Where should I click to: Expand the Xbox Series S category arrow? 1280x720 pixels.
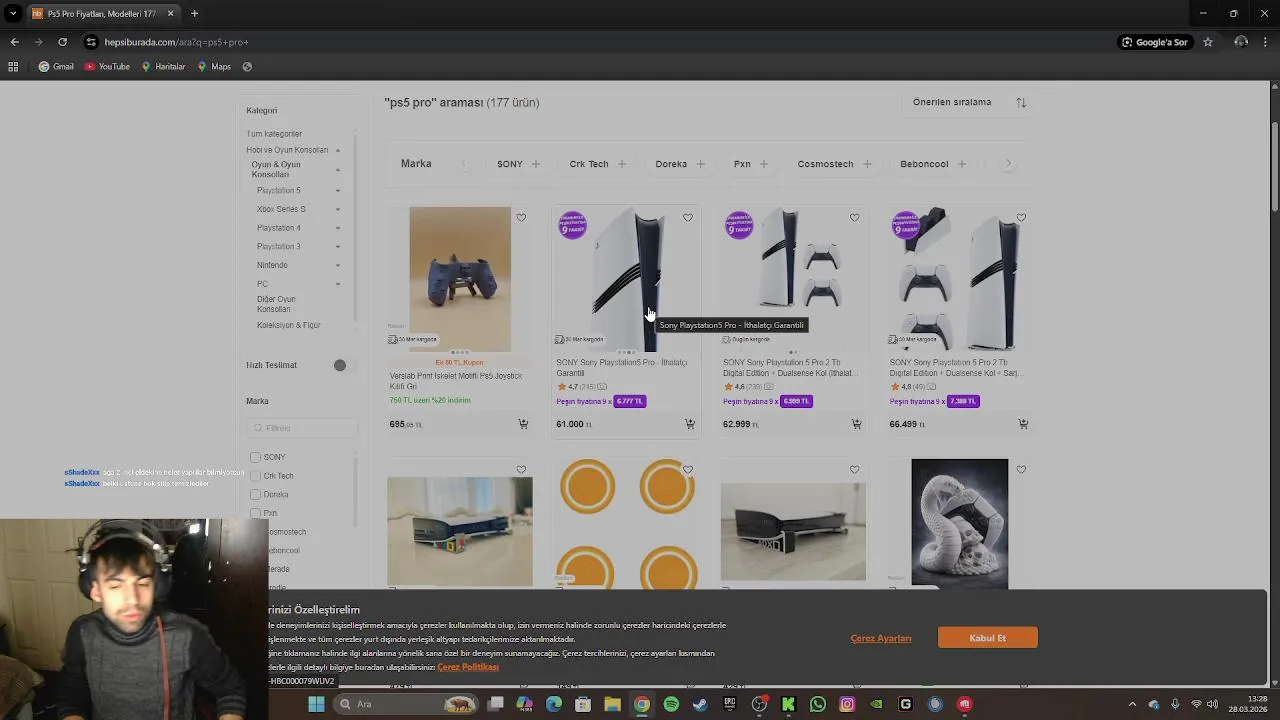click(x=338, y=209)
